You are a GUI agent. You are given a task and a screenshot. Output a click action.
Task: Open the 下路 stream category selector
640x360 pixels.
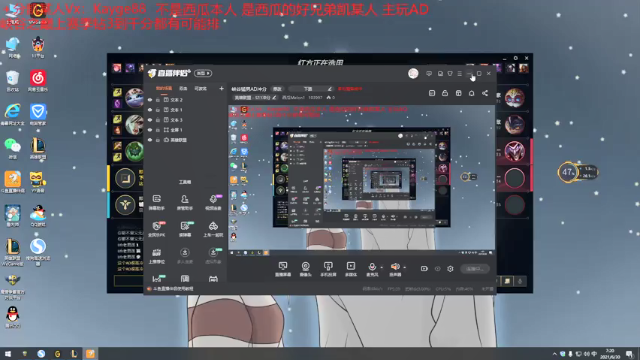311,89
